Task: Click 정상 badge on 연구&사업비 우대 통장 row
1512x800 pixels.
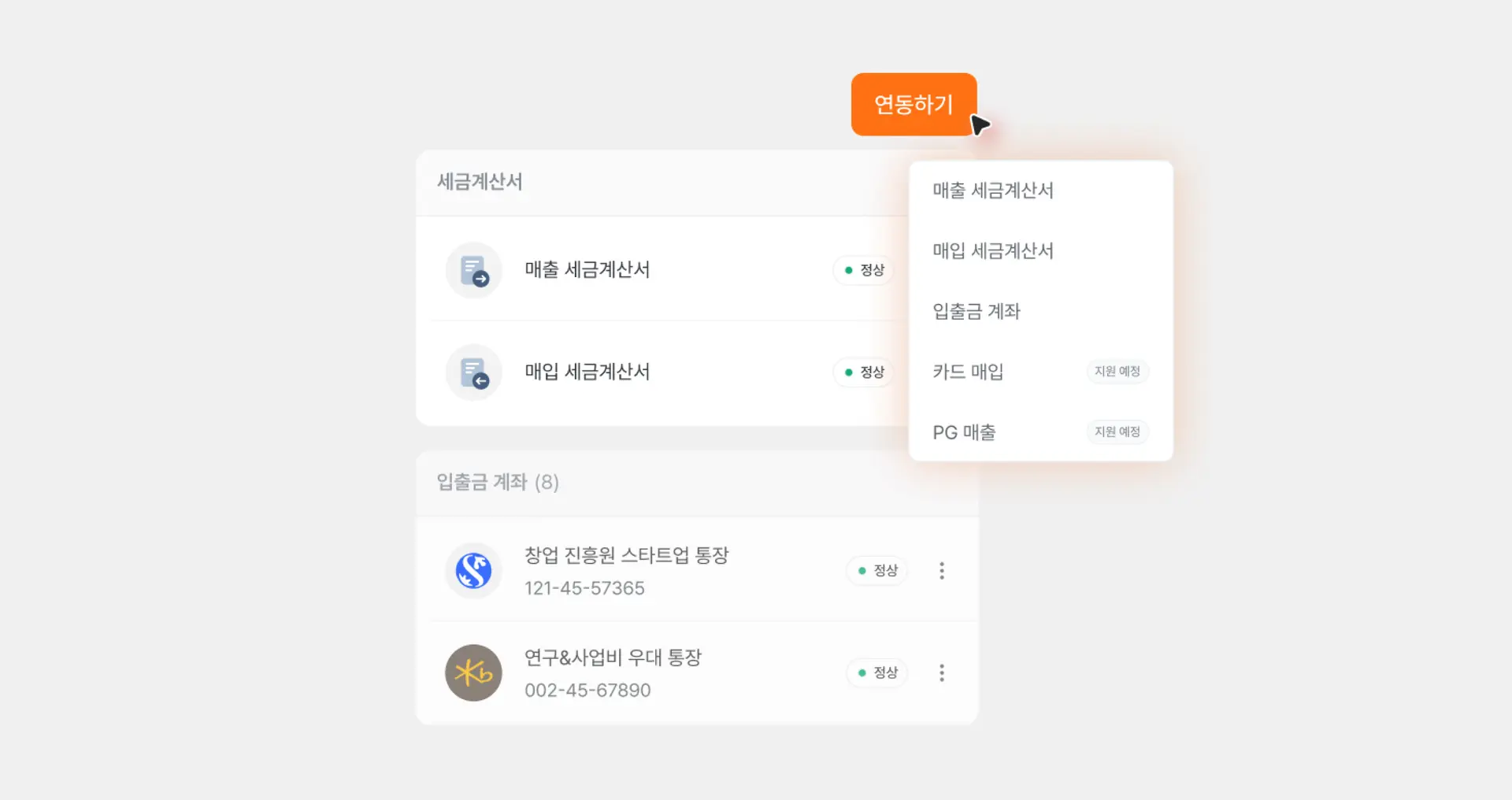Action: (x=876, y=672)
